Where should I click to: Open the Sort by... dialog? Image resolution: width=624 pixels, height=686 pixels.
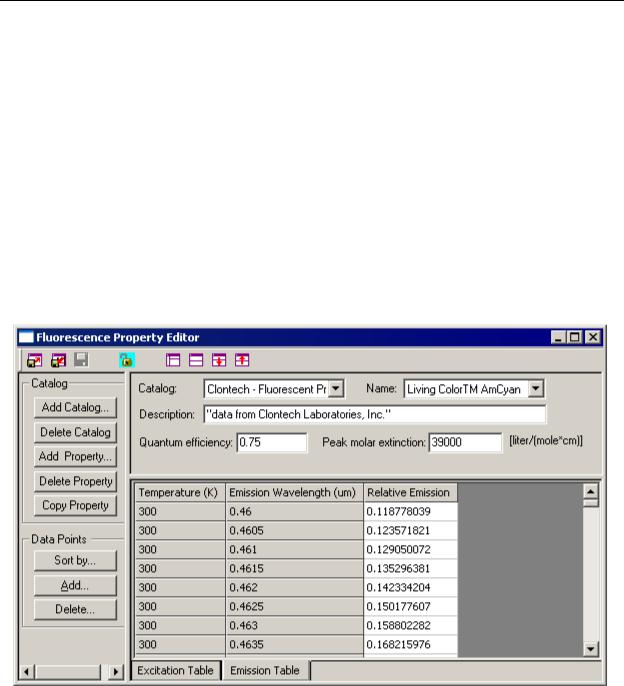pyautogui.click(x=75, y=560)
